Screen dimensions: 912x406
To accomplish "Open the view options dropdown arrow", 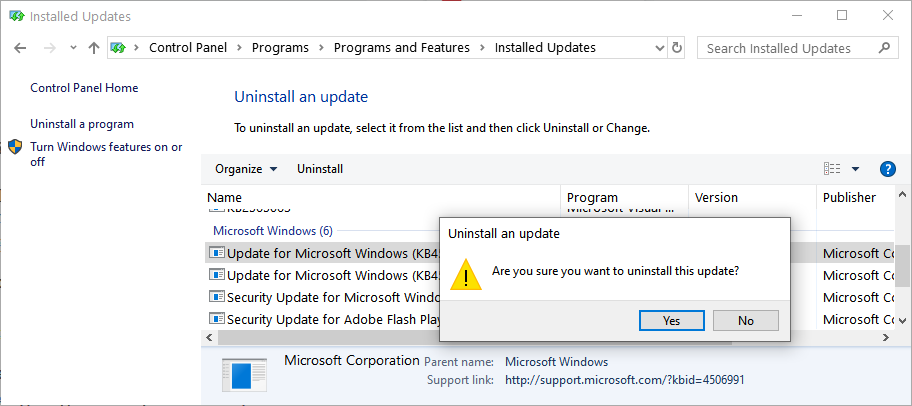I will pos(855,169).
